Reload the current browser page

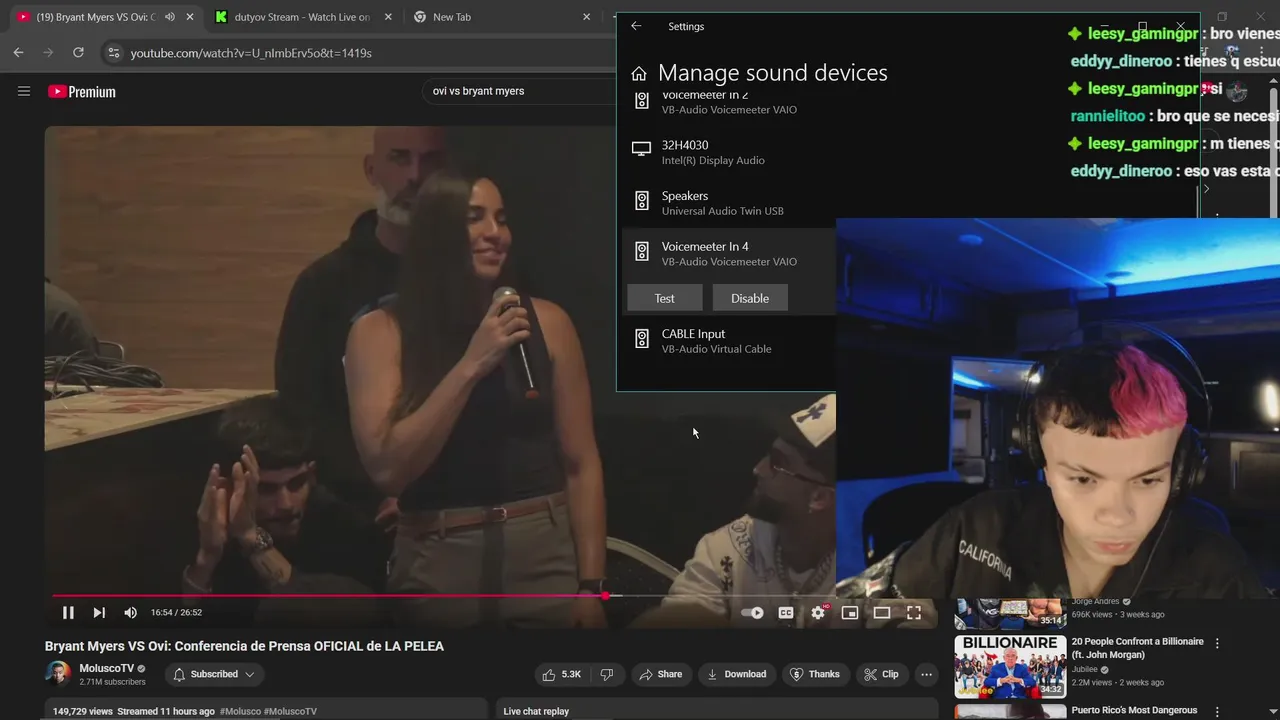click(x=78, y=52)
